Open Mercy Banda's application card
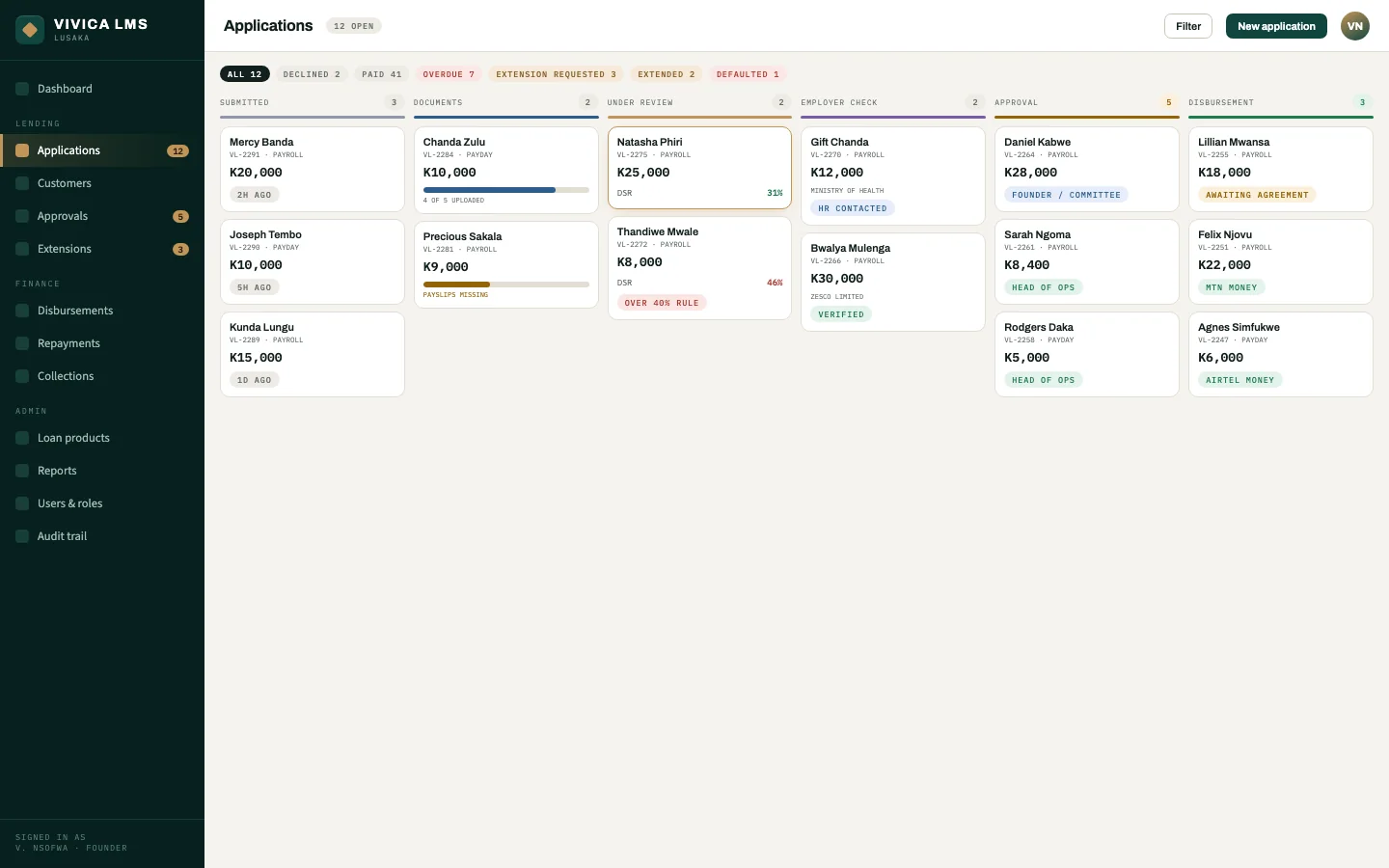The height and width of the screenshot is (868, 1389). [313, 169]
